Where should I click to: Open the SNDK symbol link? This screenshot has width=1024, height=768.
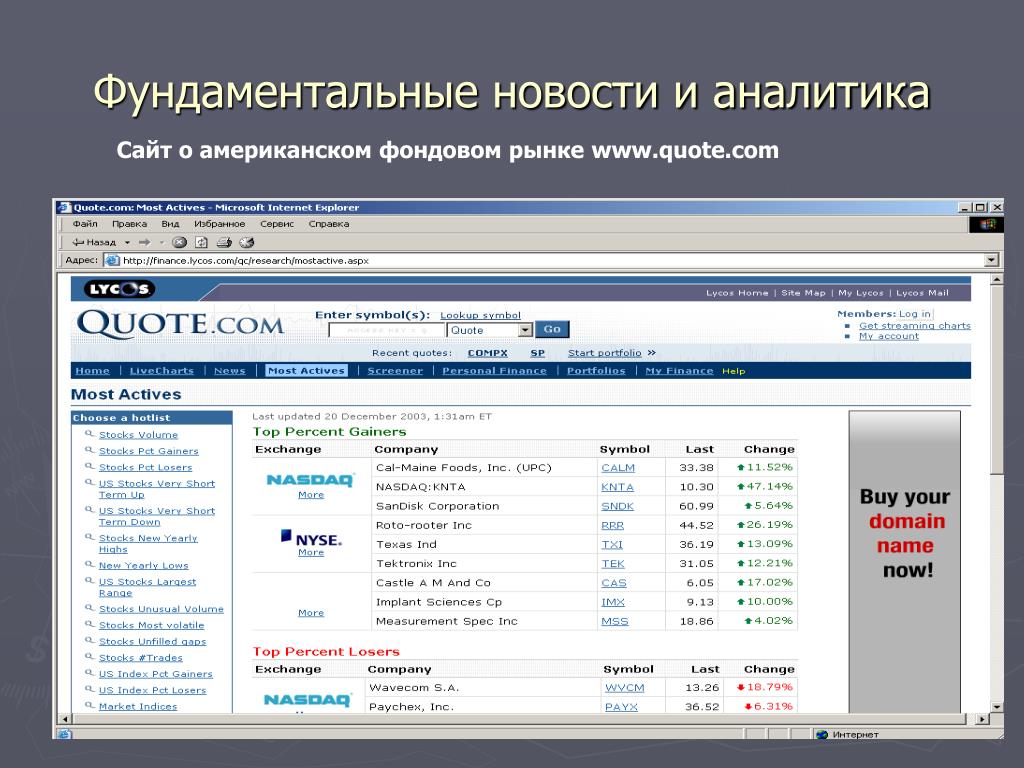click(618, 507)
